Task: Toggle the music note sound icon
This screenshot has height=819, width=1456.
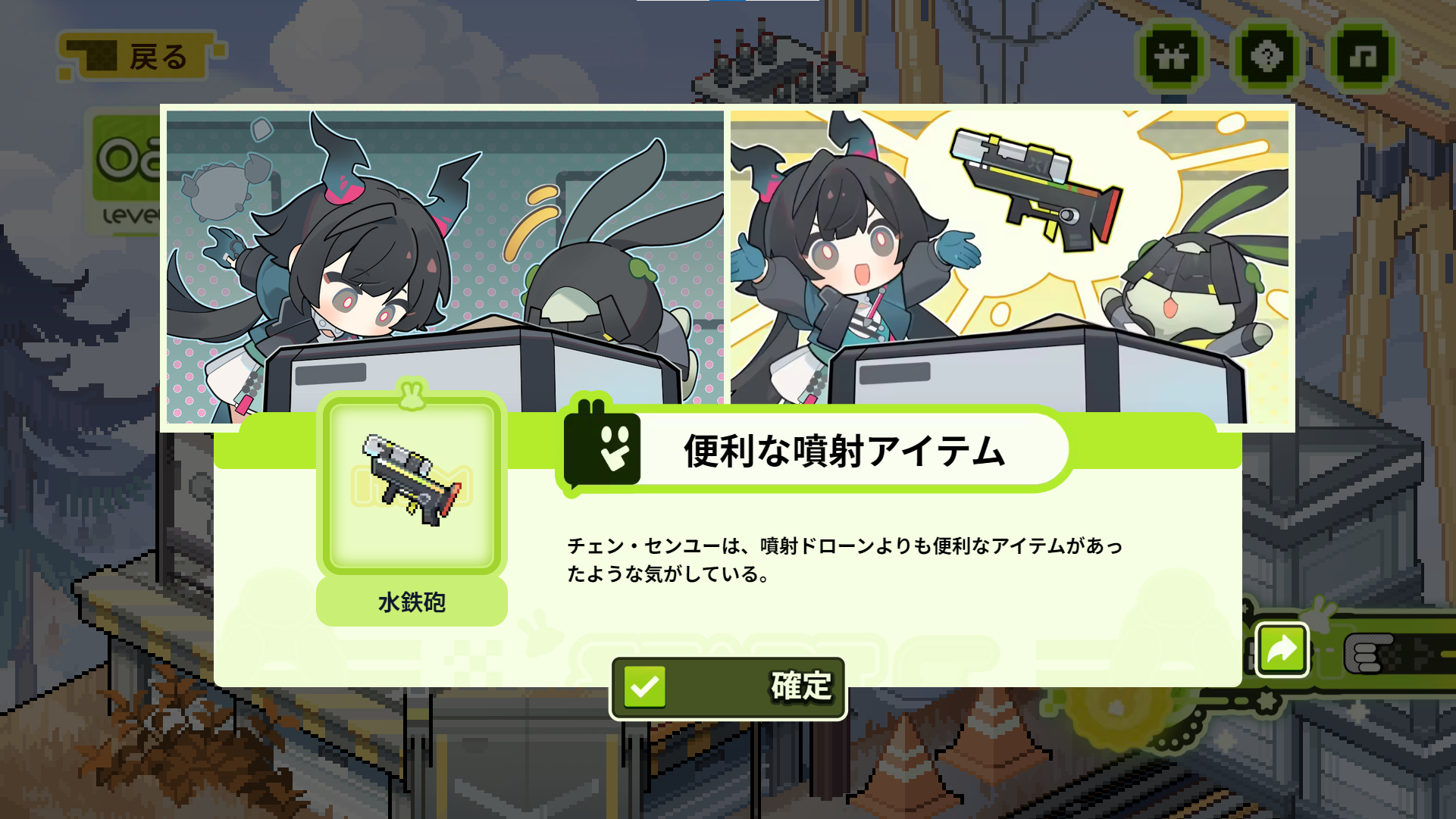Action: (x=1363, y=57)
